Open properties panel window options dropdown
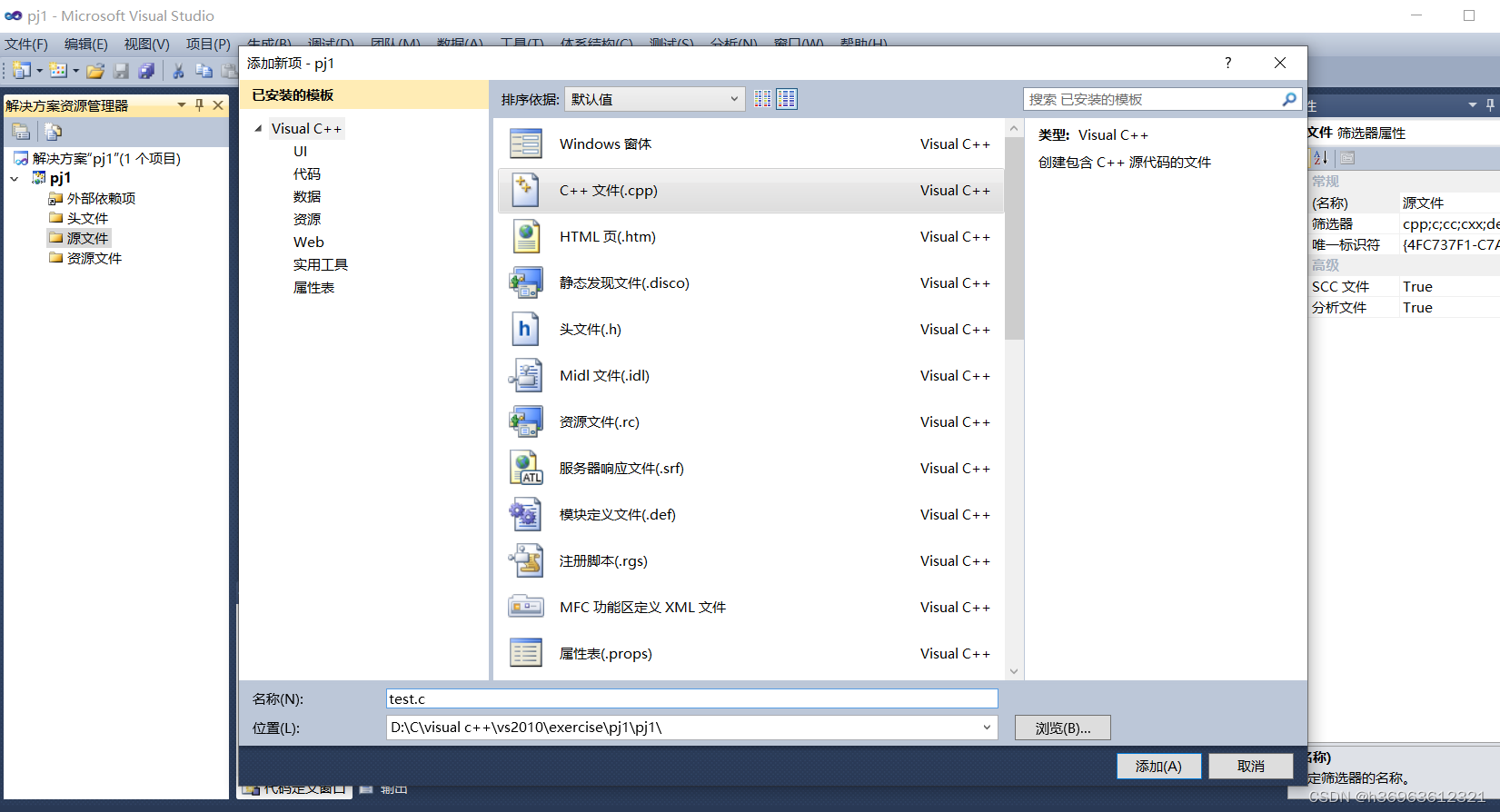The width and height of the screenshot is (1500, 812). pos(1473,105)
